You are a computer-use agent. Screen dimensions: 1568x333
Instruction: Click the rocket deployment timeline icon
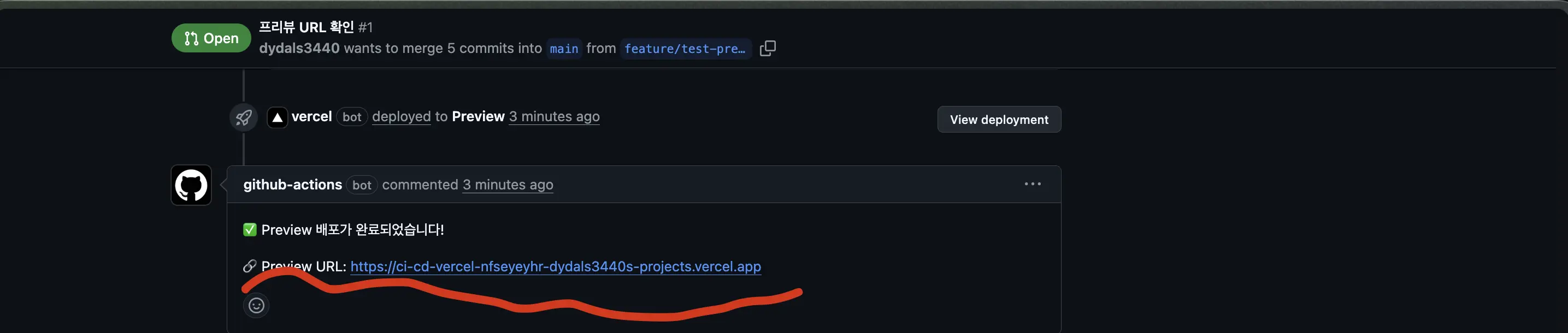[244, 117]
